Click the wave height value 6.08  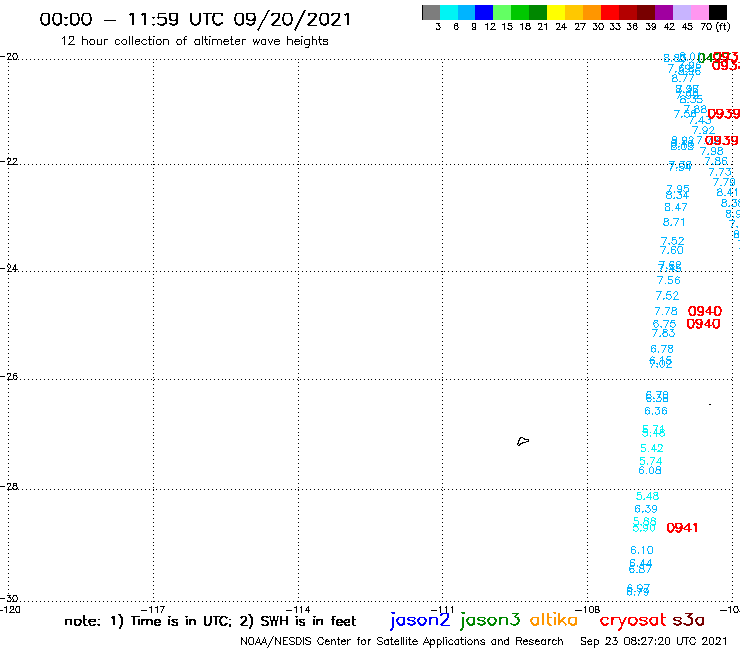point(650,471)
